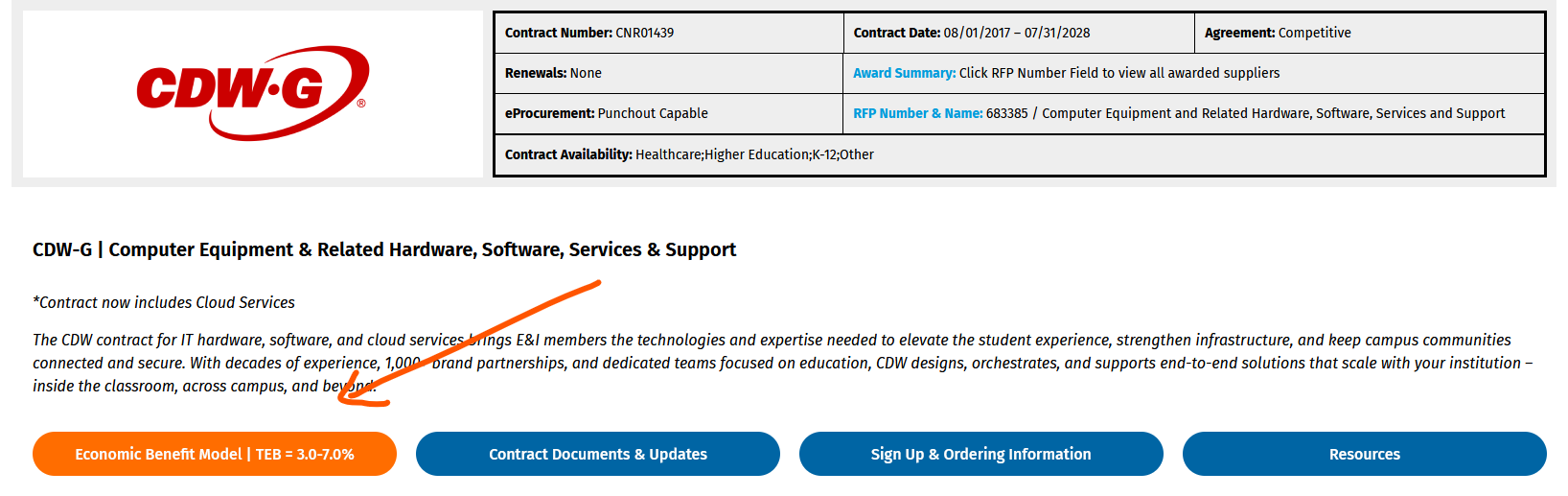Image resolution: width=1568 pixels, height=496 pixels.
Task: Select the contract number CNR01439 text
Action: pyautogui.click(x=645, y=33)
